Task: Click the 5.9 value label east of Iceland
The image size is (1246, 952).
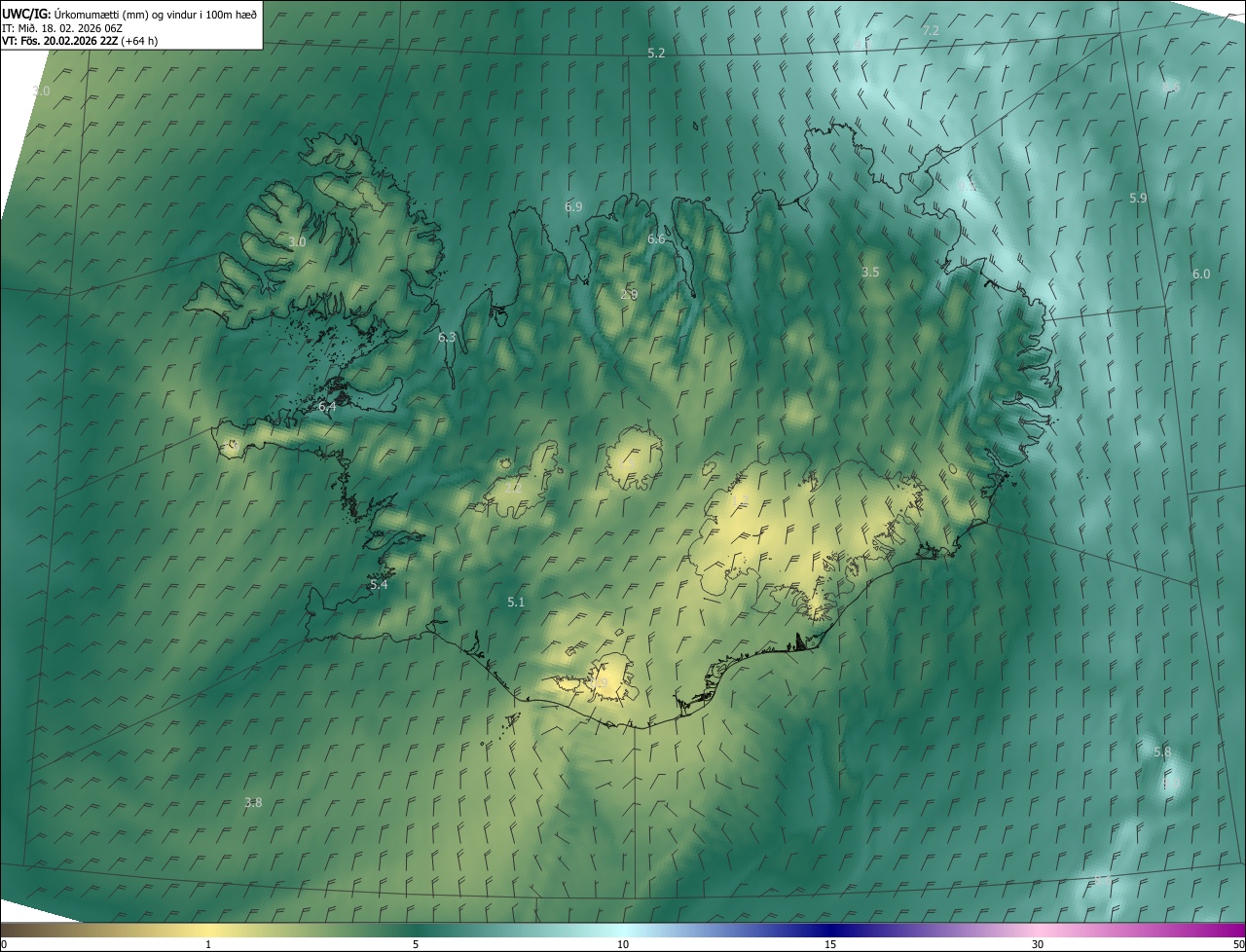Action: (x=1138, y=198)
